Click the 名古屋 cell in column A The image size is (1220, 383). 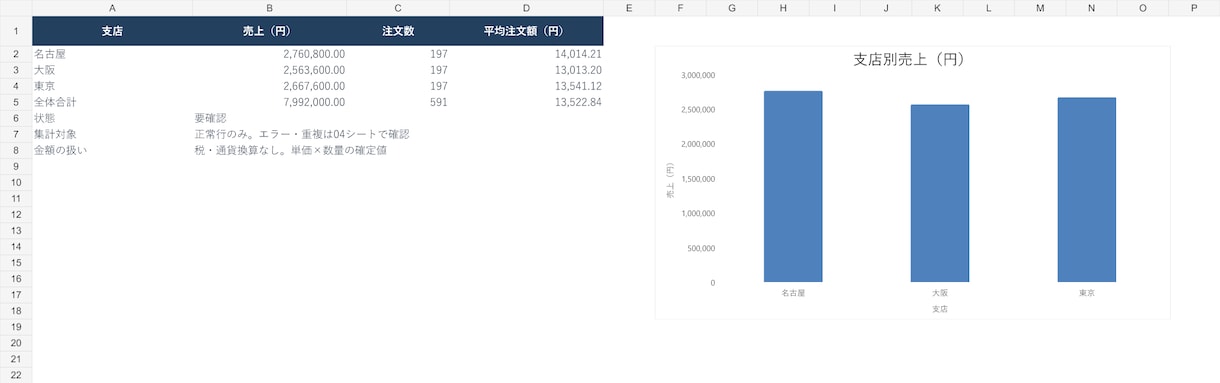(112, 54)
